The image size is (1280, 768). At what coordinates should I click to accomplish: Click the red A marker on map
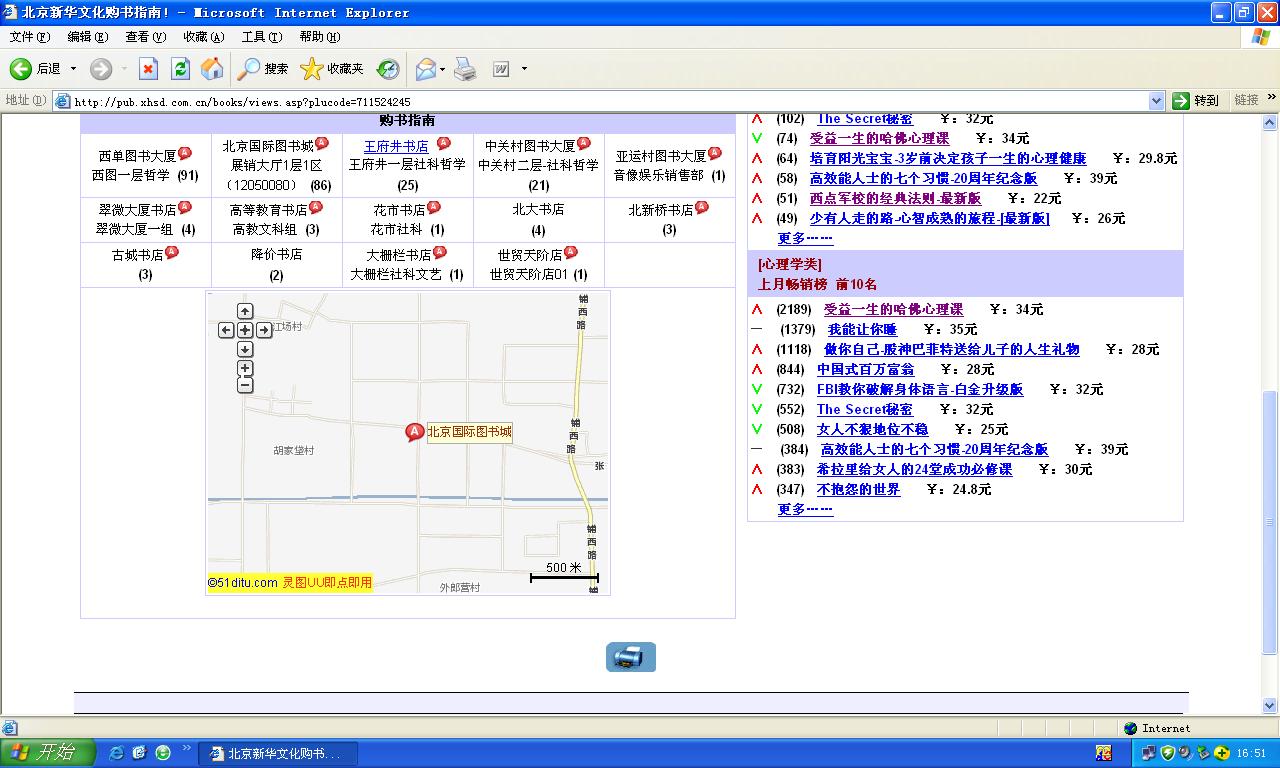click(x=414, y=432)
